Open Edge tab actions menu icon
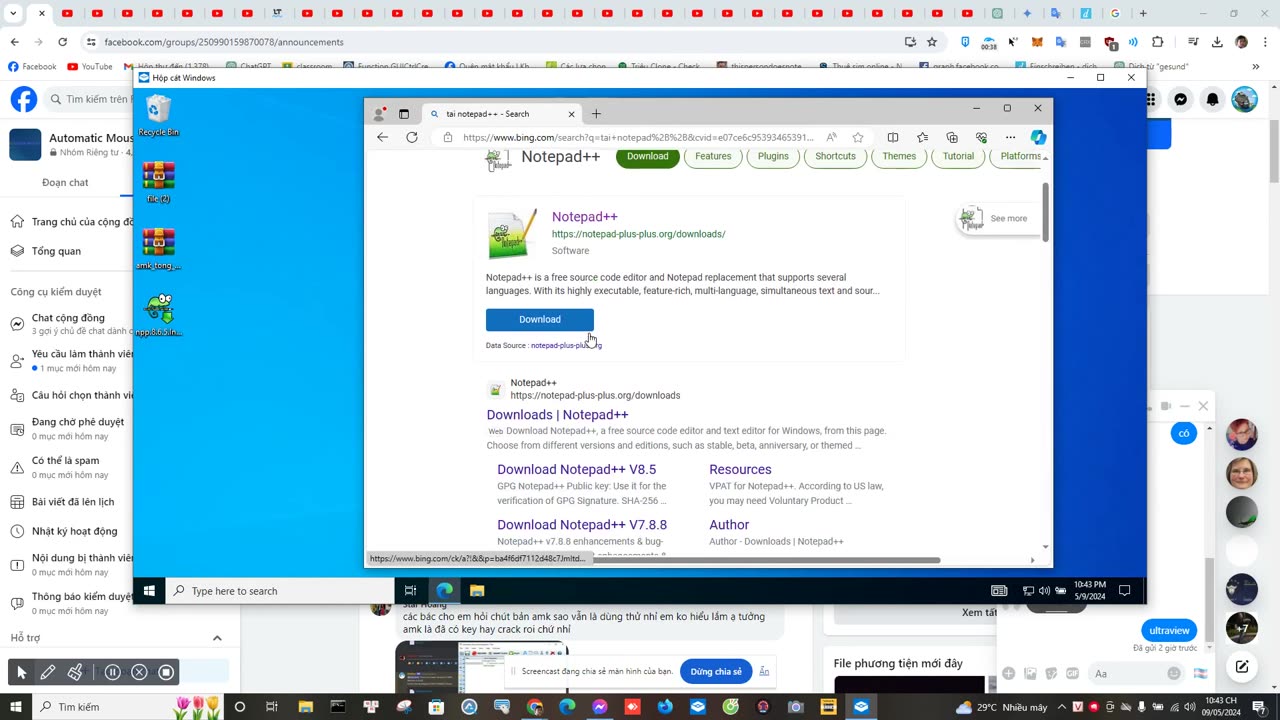 (x=404, y=114)
